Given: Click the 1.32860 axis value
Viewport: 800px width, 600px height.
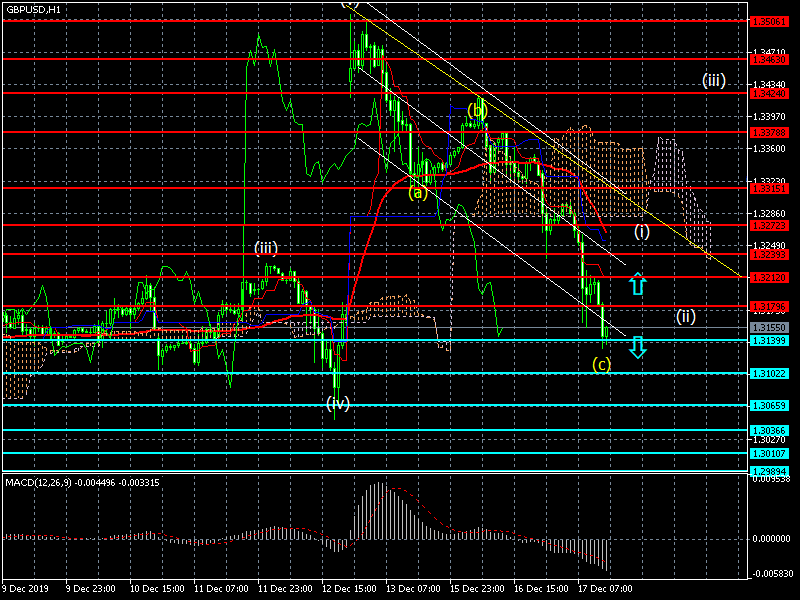Looking at the screenshot, I should pos(769,214).
